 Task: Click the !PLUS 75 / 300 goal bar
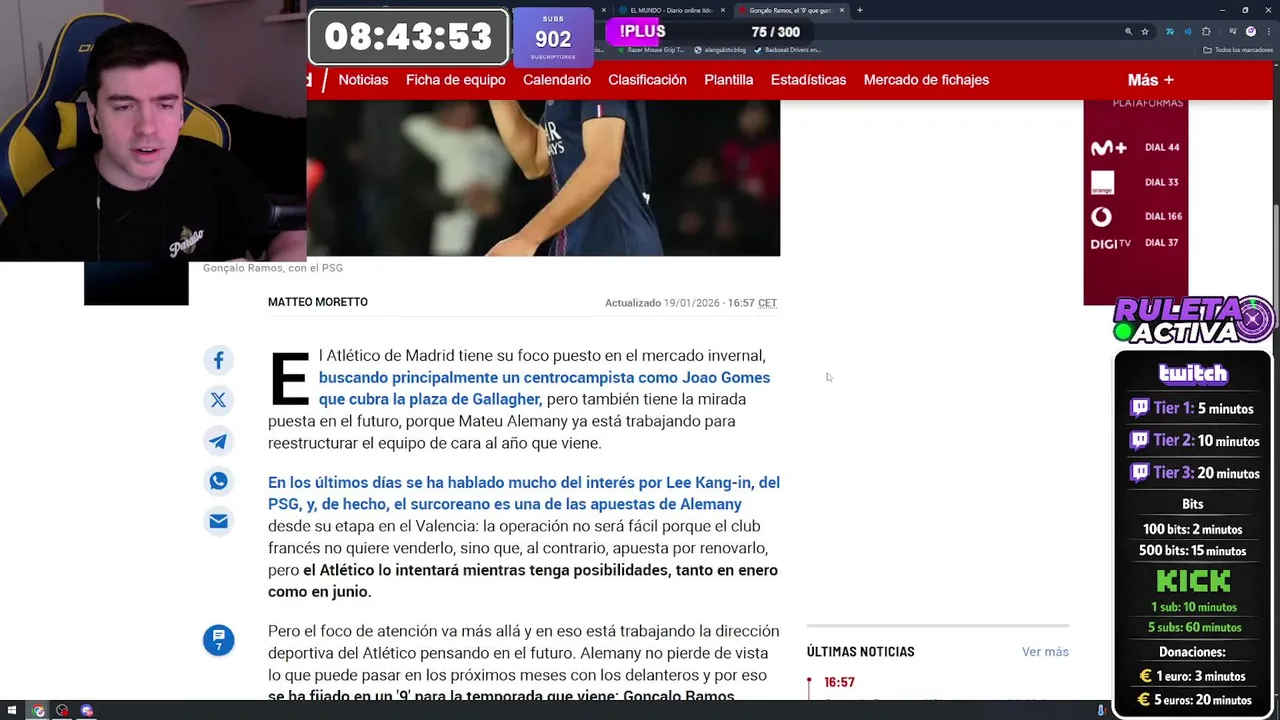click(710, 32)
